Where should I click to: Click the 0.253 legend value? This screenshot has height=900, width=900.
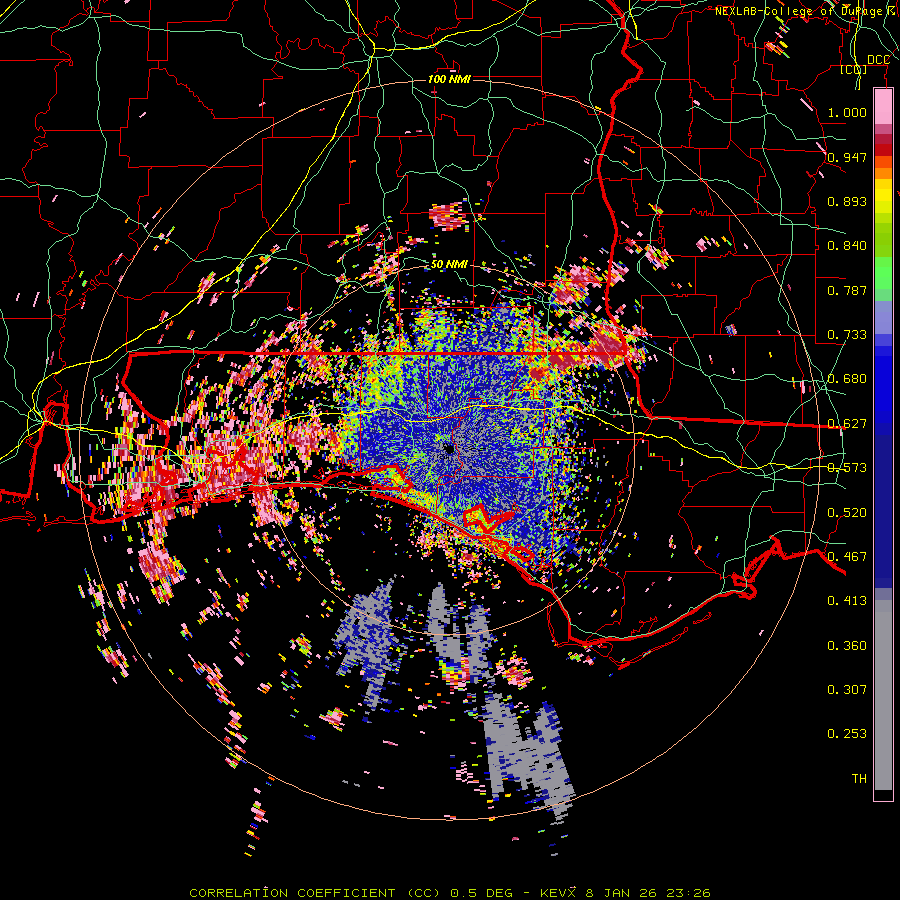pos(847,734)
